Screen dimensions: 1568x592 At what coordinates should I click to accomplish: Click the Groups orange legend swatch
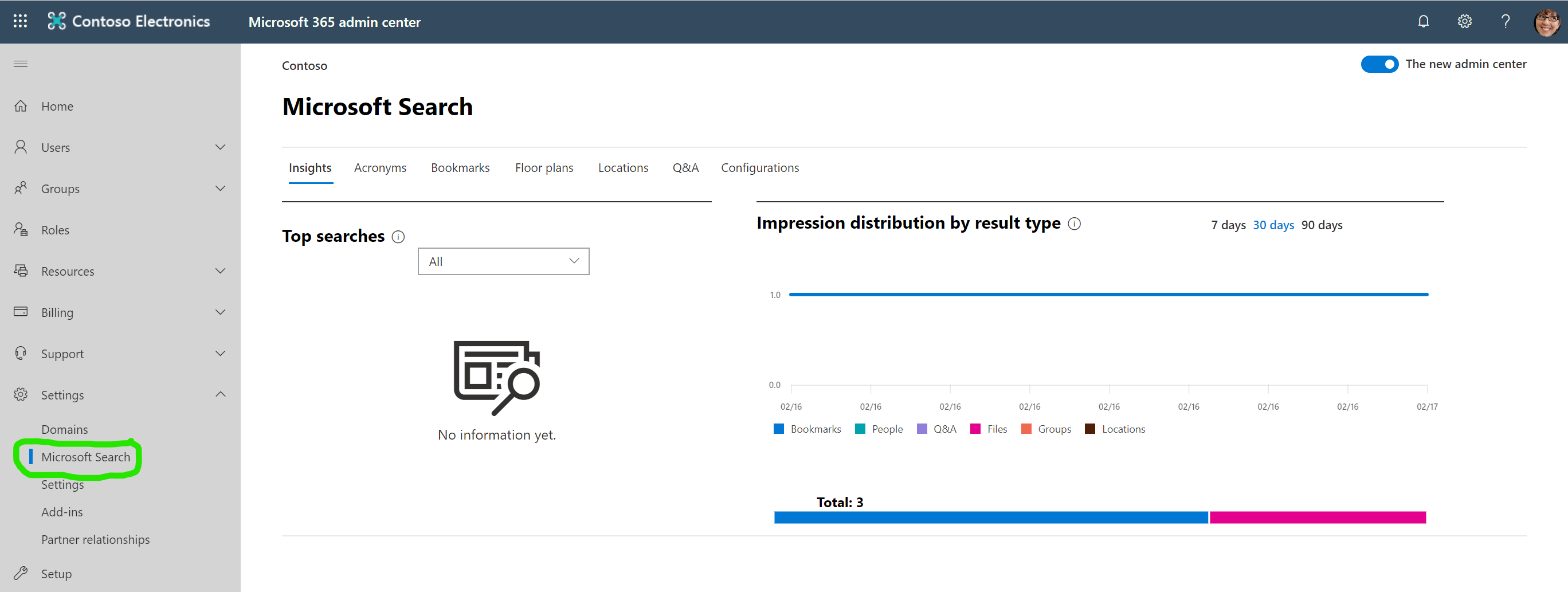pos(1026,429)
